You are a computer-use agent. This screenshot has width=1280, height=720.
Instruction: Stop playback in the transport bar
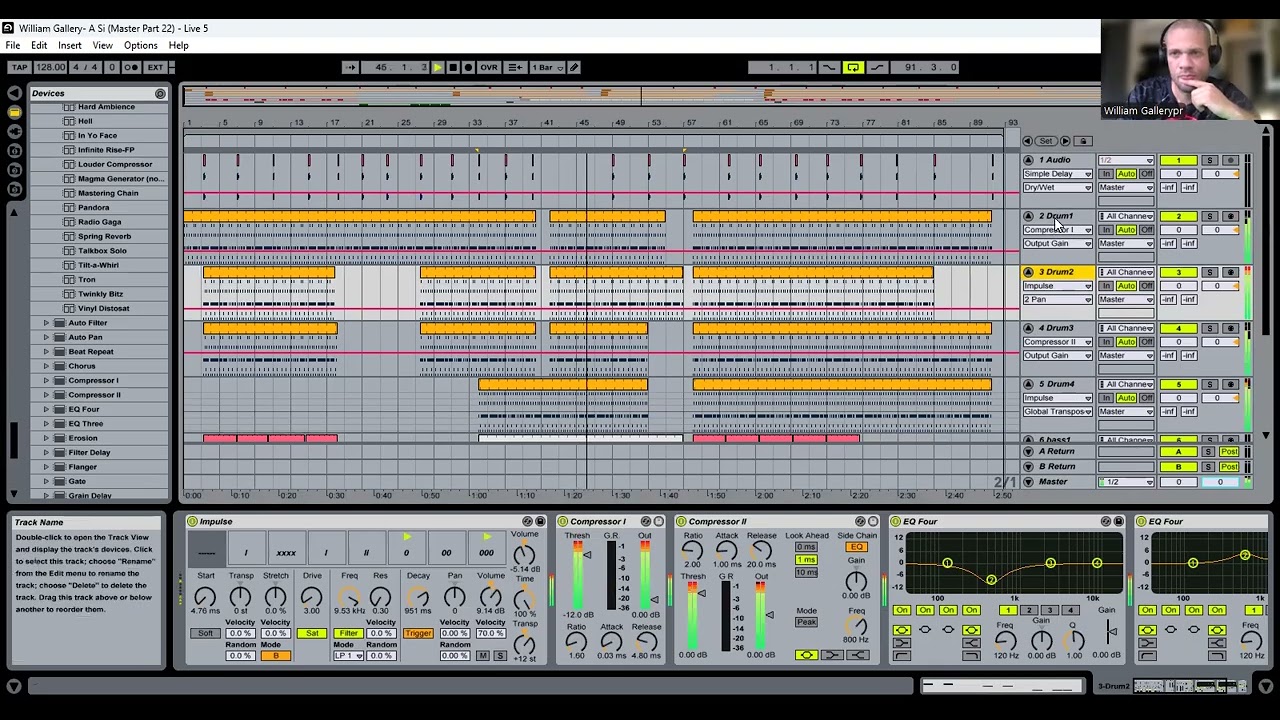click(452, 67)
